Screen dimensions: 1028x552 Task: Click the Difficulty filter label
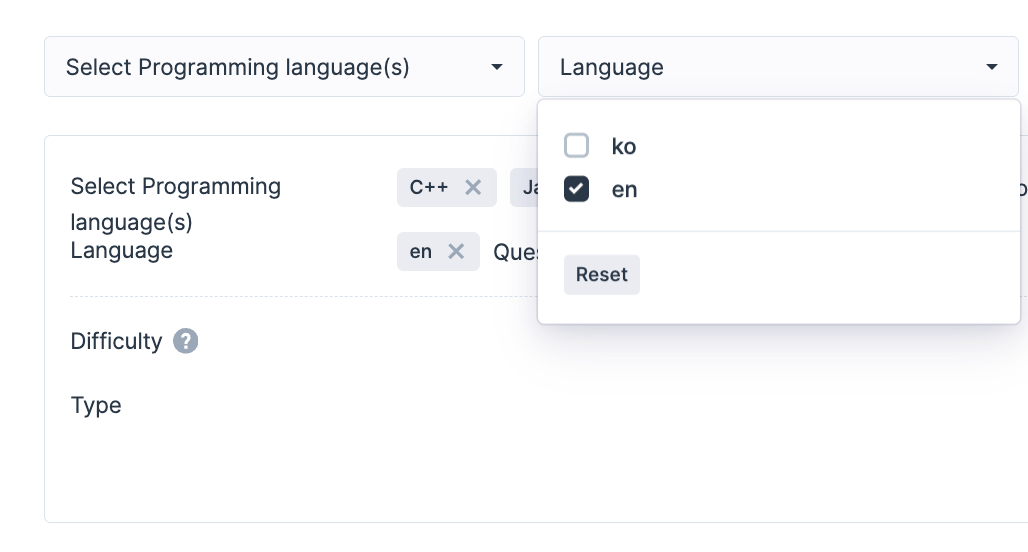[x=116, y=341]
